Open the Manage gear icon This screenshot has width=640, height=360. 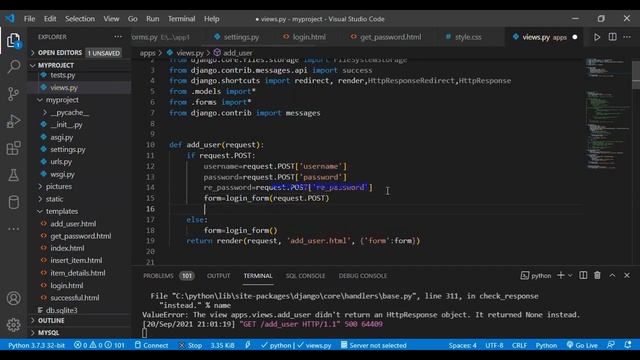(13, 325)
